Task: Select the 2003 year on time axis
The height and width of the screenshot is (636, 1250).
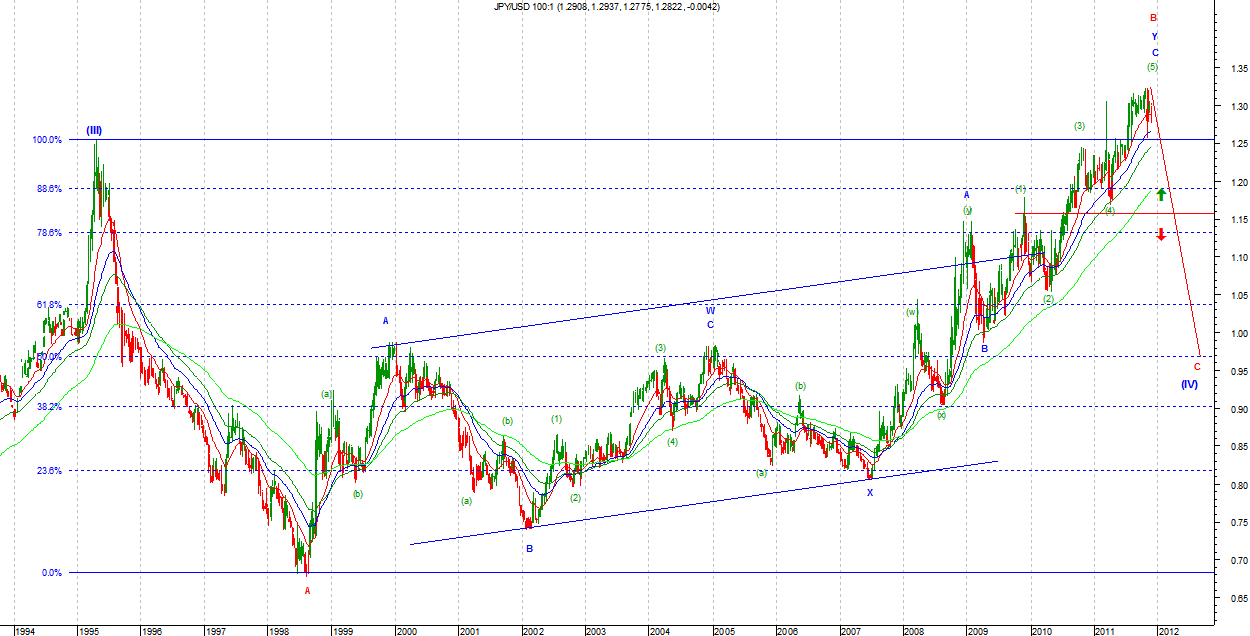Action: pyautogui.click(x=595, y=631)
